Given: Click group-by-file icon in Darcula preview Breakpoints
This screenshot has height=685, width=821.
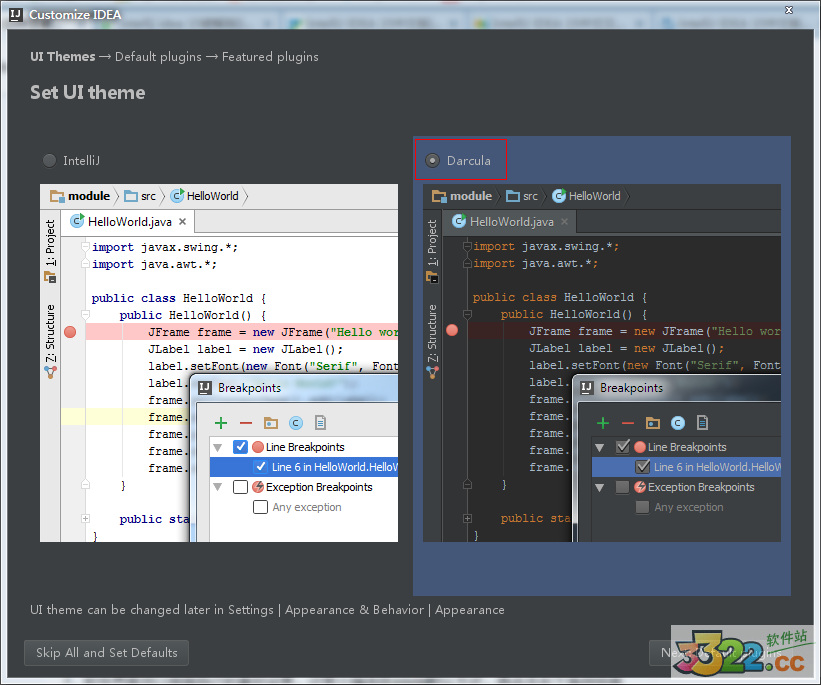Looking at the screenshot, I should [703, 422].
